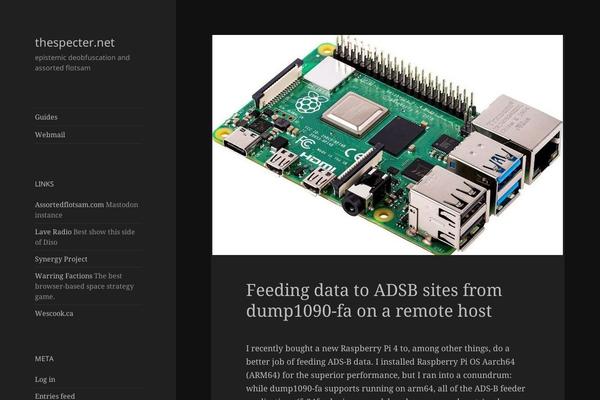Open the Feeding data to ADSB sites post title
Image resolution: width=600 pixels, height=400 pixels.
(x=374, y=300)
